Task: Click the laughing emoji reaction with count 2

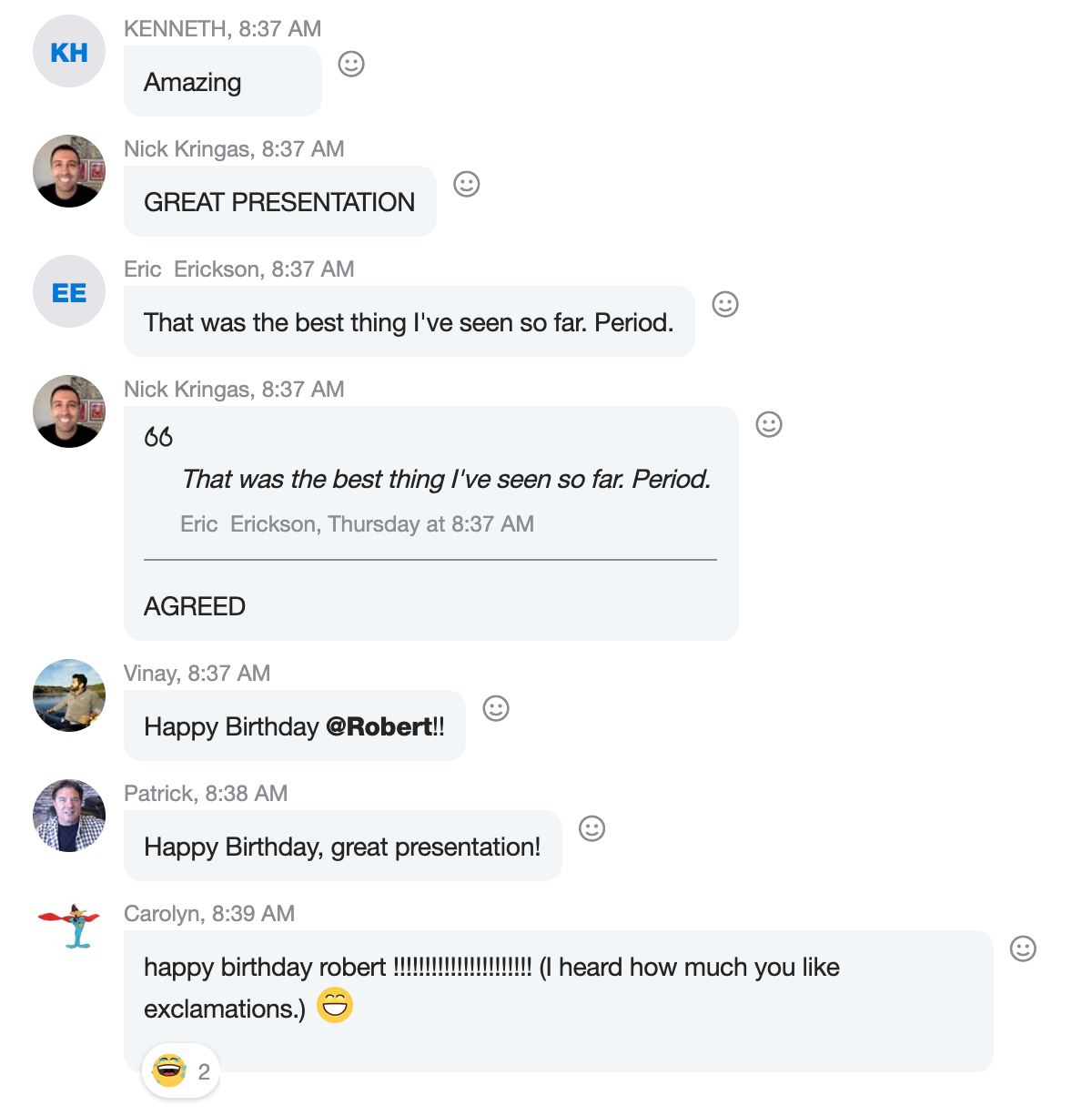Action: [180, 1071]
